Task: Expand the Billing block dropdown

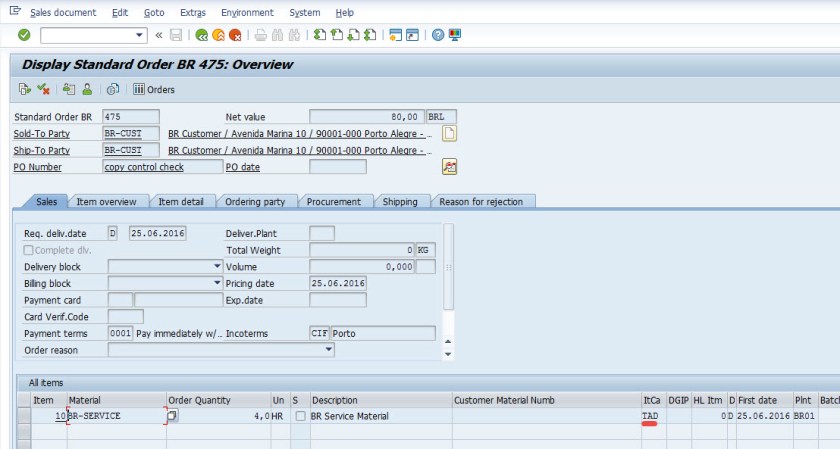Action: pyautogui.click(x=217, y=283)
